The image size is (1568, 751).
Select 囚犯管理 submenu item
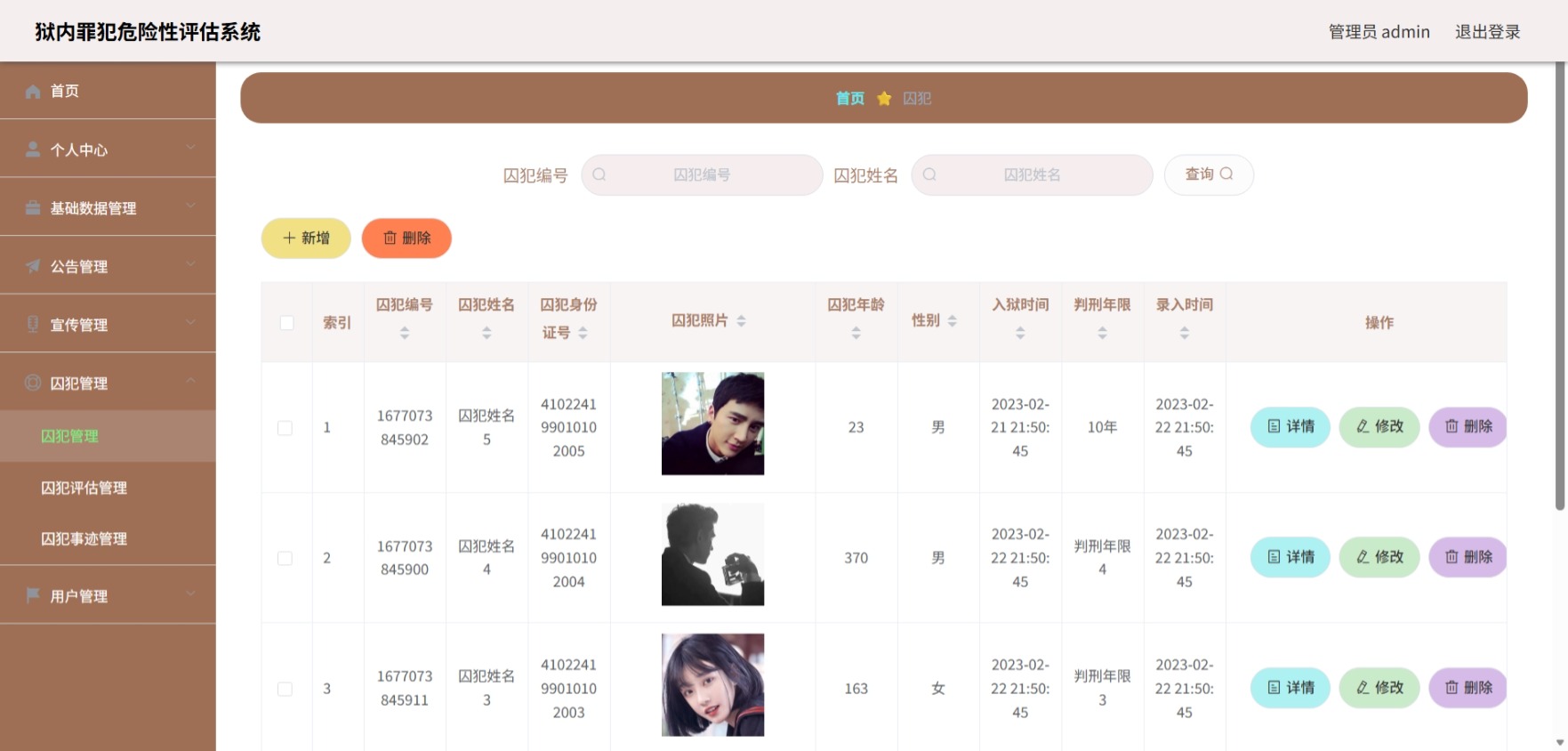coord(108,436)
